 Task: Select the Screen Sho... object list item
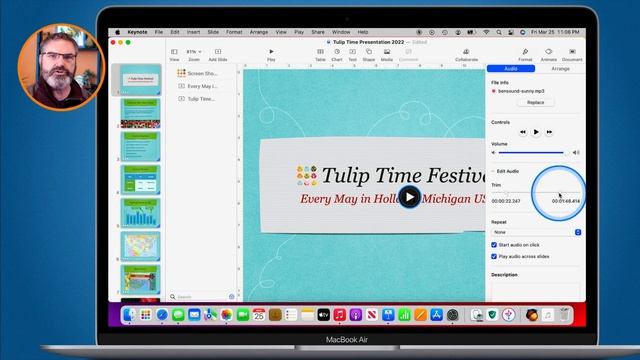pyautogui.click(x=197, y=73)
